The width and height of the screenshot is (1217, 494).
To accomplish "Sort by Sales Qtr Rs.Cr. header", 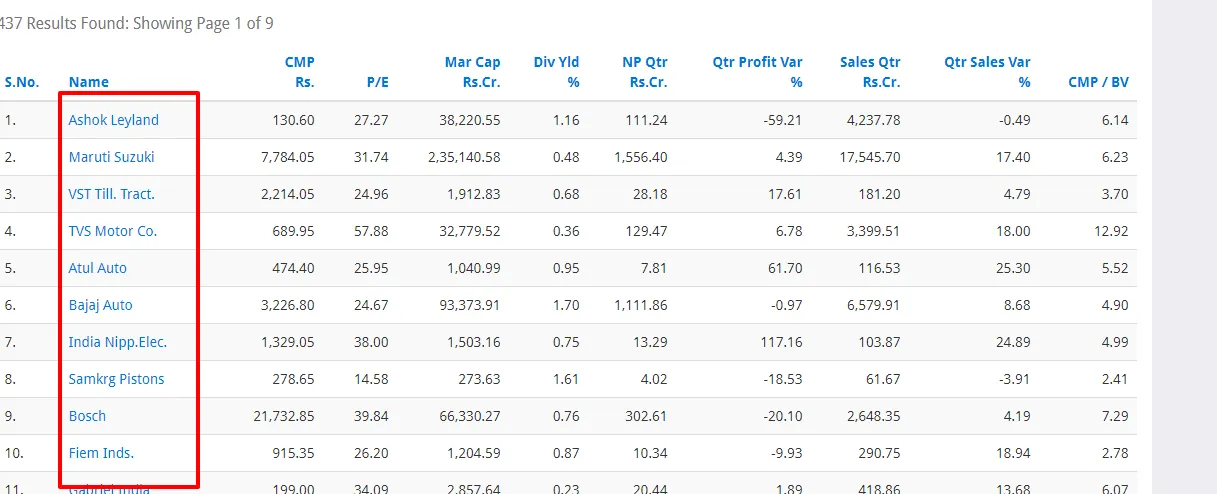I will point(870,72).
